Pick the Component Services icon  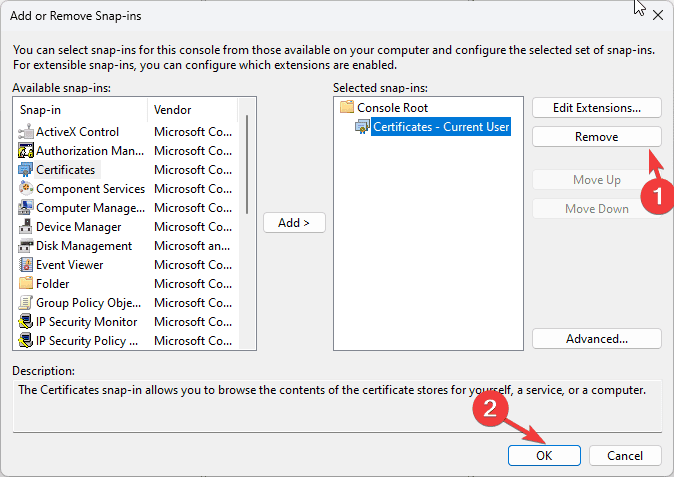pyautogui.click(x=26, y=189)
